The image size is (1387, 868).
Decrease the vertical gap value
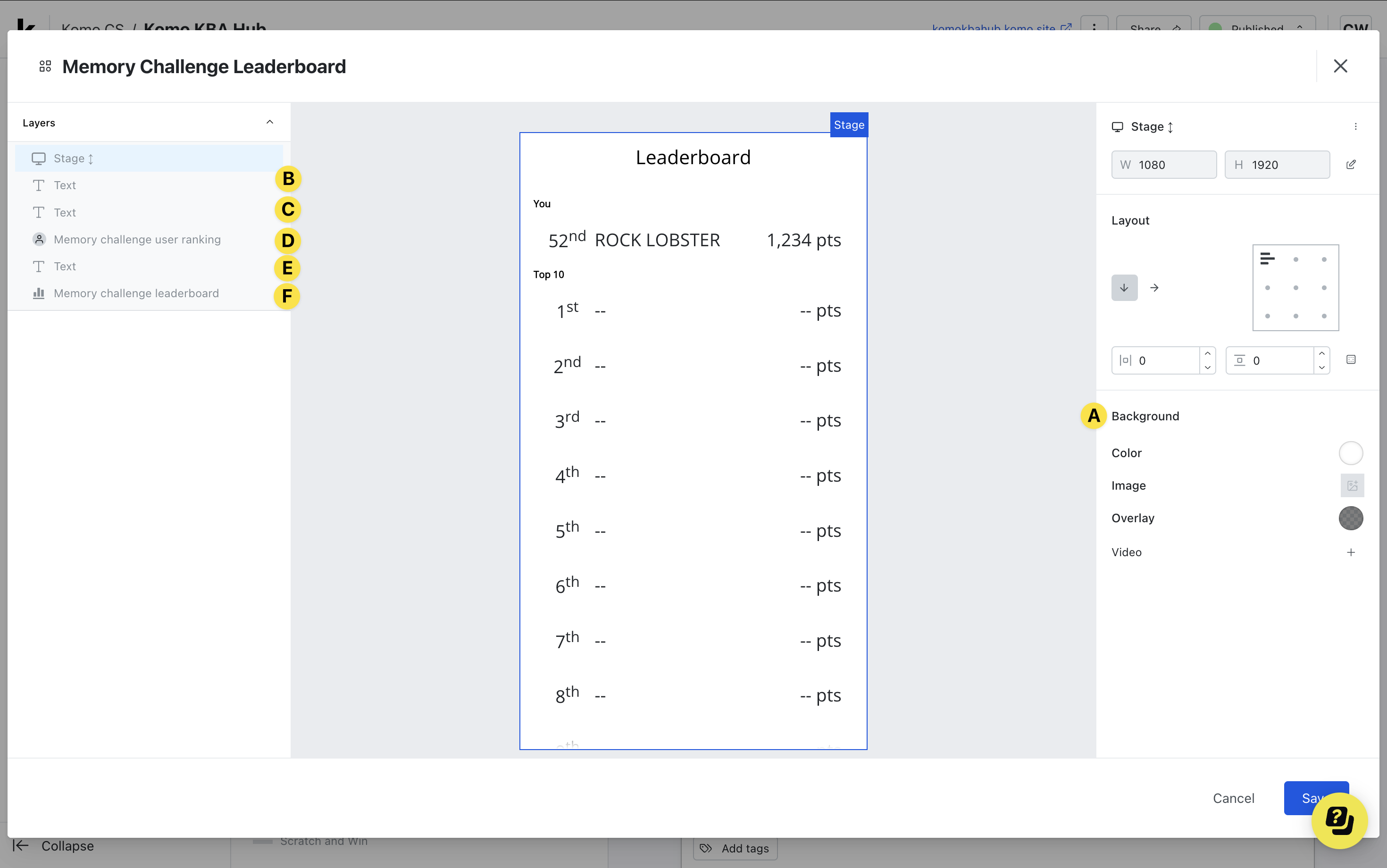(1321, 367)
